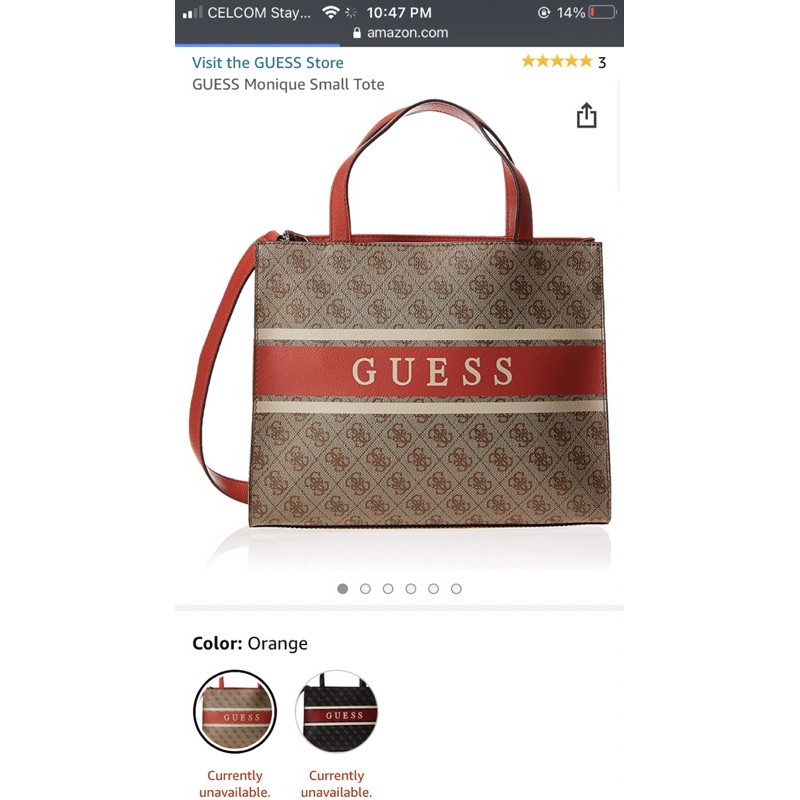Tap the rotation lock icon near battery percentage
800x800 pixels.
click(544, 13)
